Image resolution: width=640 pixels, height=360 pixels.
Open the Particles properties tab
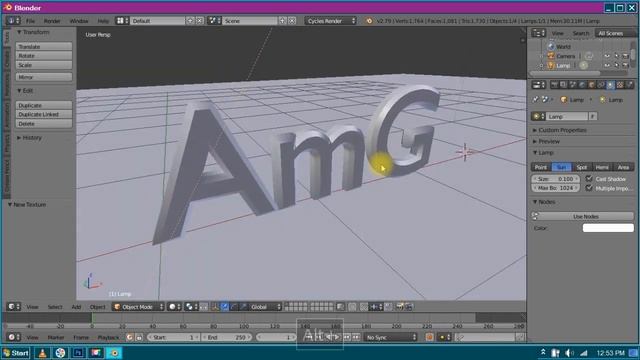coord(629,85)
